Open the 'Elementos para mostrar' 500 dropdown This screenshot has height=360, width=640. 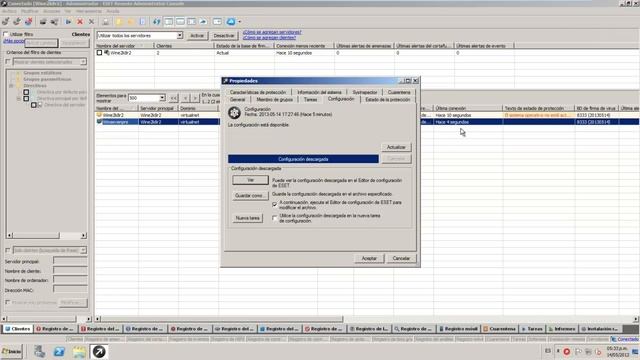point(162,98)
